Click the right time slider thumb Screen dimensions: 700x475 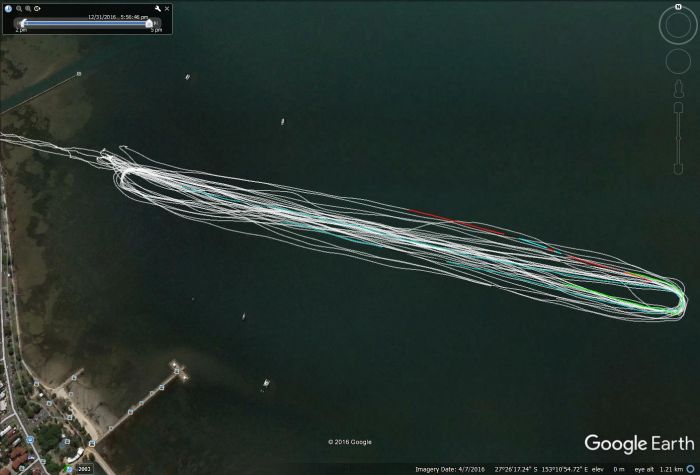151,22
